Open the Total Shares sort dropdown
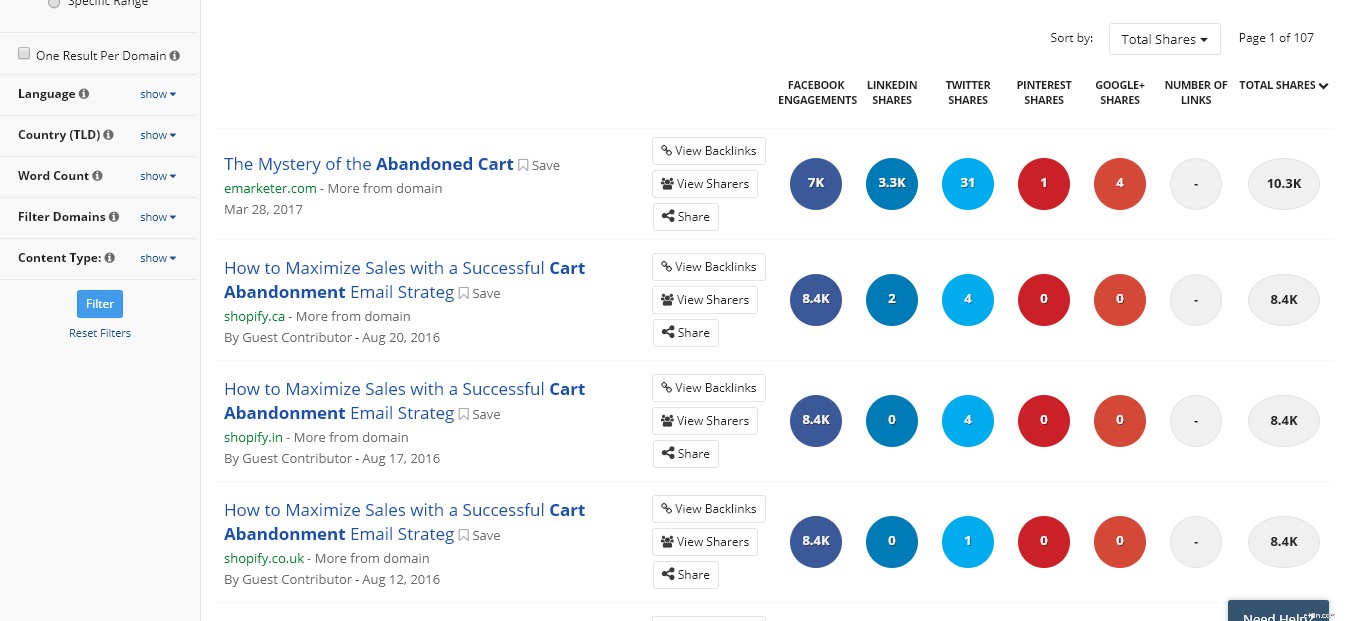 pyautogui.click(x=1164, y=39)
